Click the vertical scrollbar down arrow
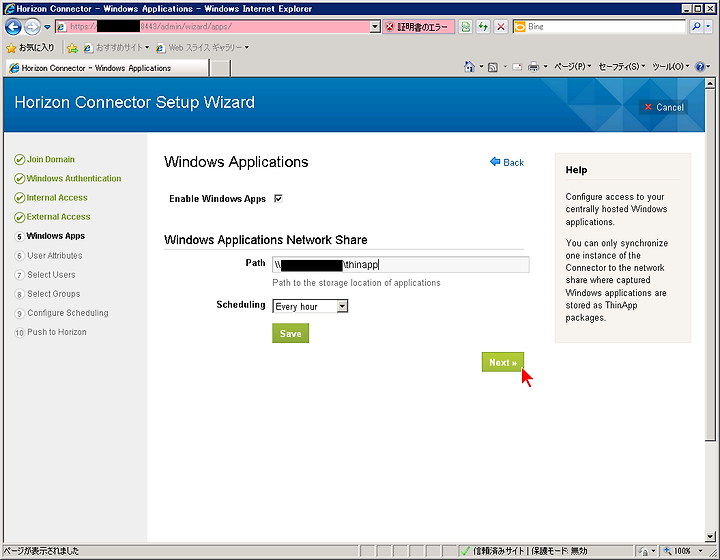The height and width of the screenshot is (560, 720). point(710,536)
